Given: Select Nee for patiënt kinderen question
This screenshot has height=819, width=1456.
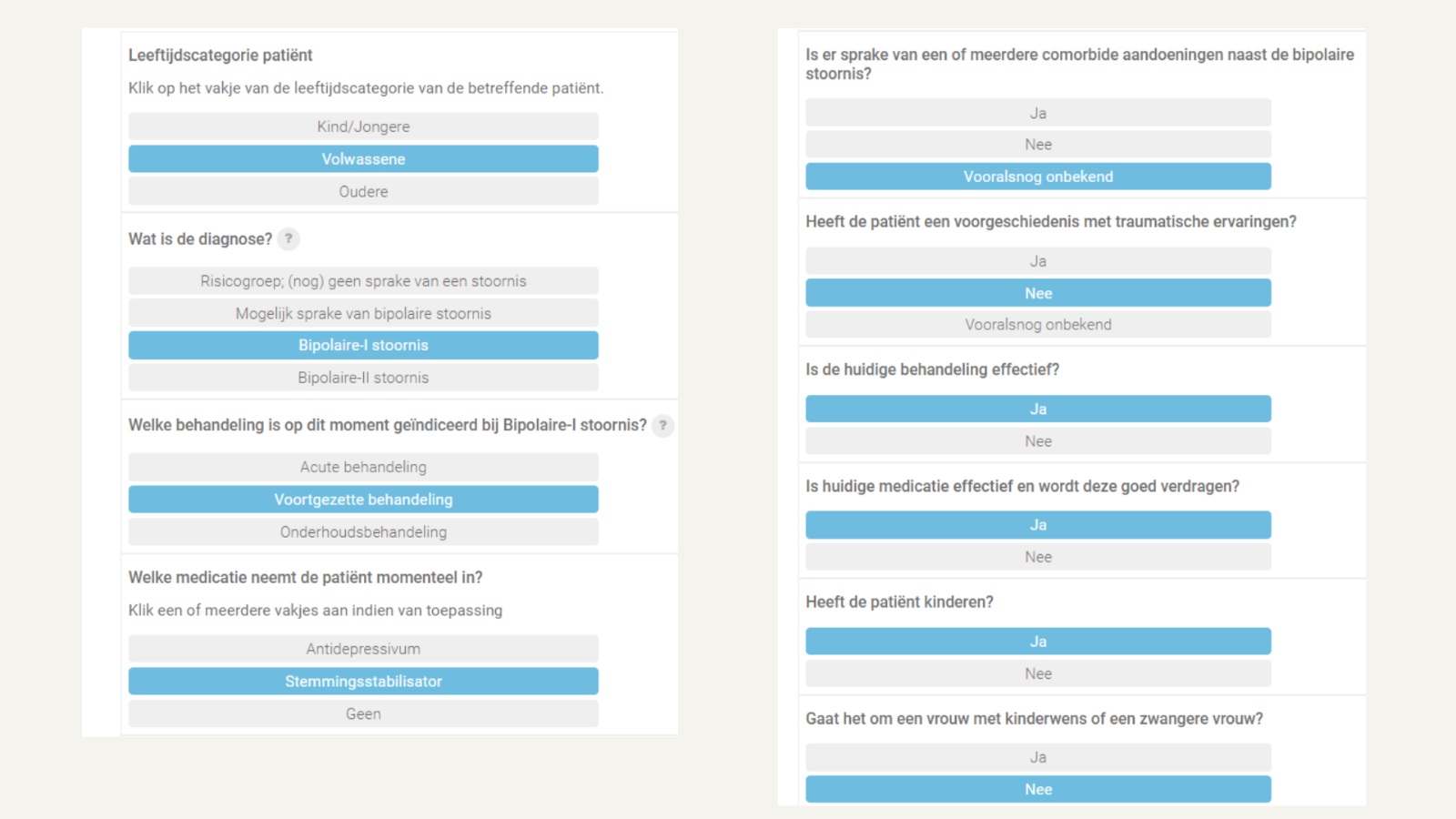Looking at the screenshot, I should tap(1037, 673).
